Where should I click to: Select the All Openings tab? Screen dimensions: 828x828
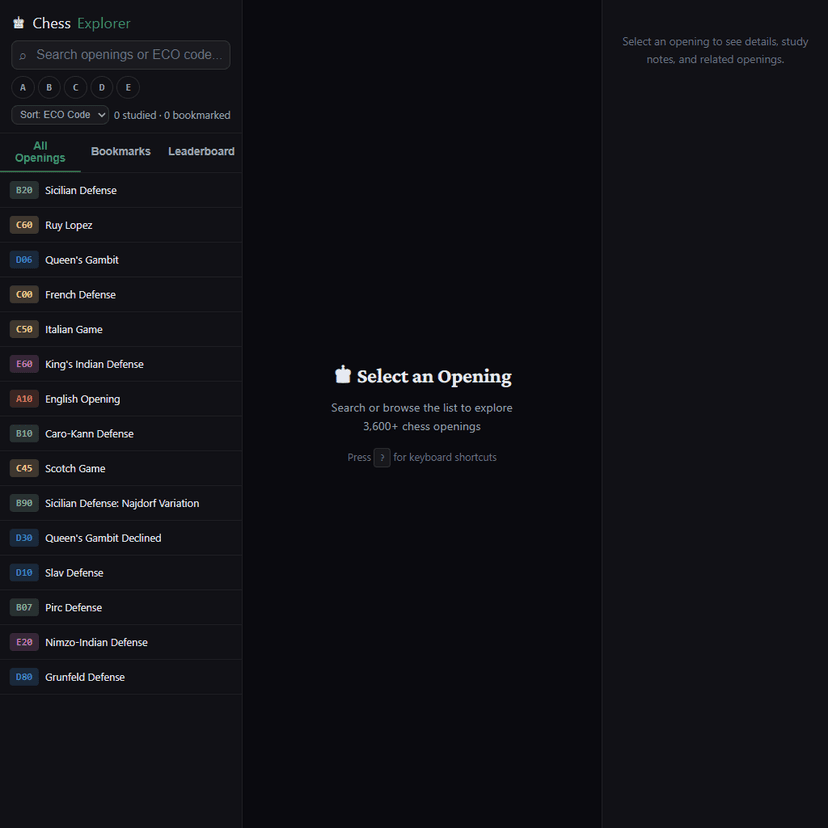coord(40,152)
